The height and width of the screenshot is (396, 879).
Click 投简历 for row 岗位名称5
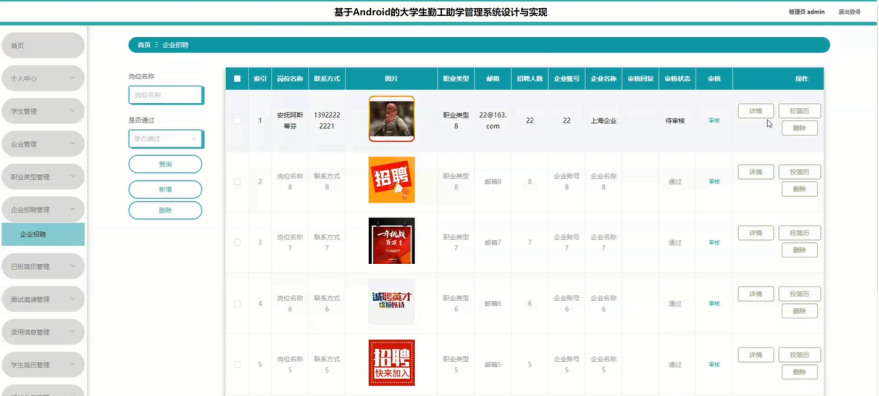[x=800, y=355]
